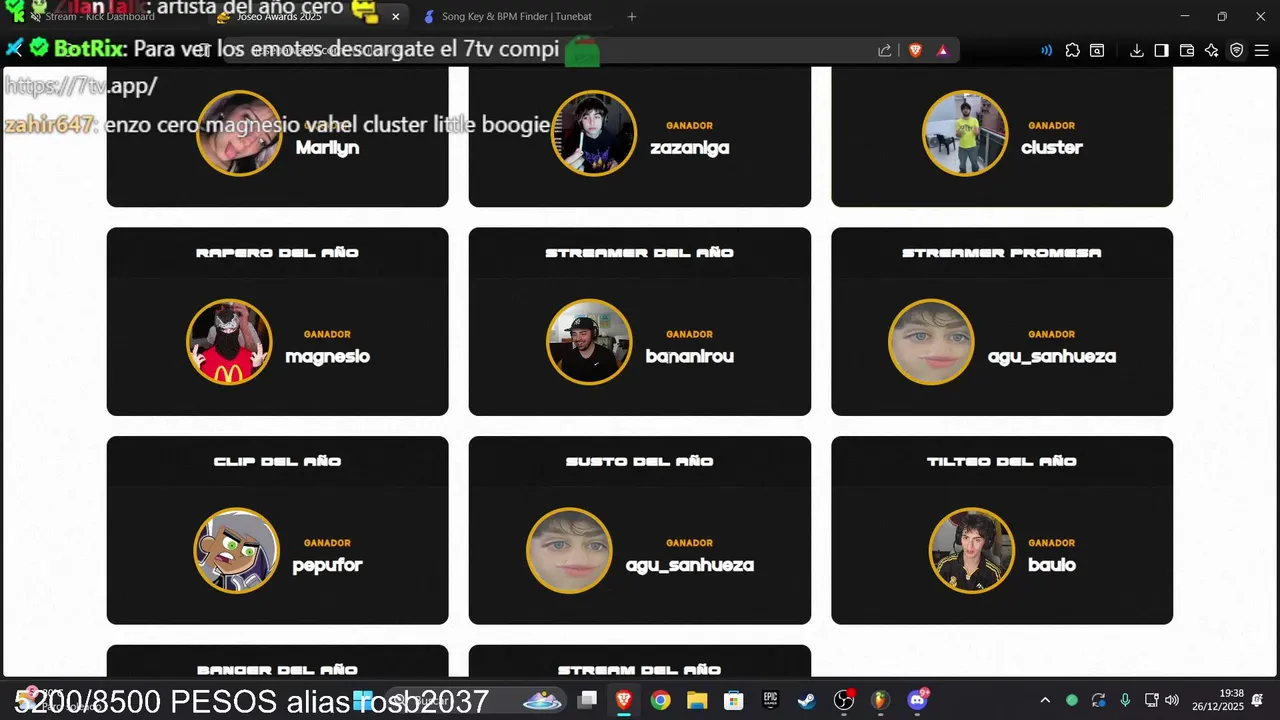Click the sync arrows tray icon
Viewport: 1280px width, 720px height.
(x=1098, y=700)
